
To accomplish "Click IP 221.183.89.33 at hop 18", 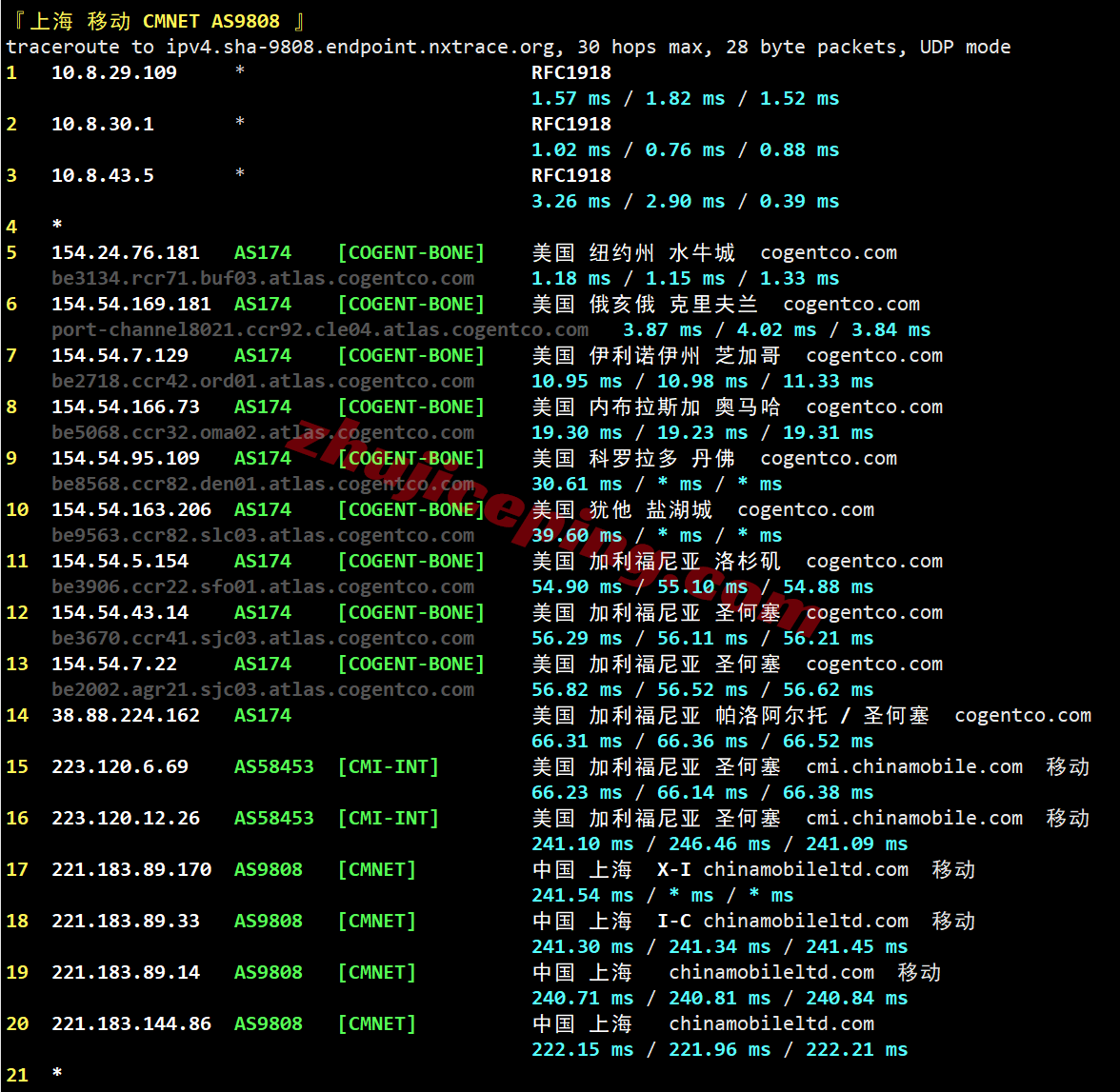I will (x=126, y=922).
